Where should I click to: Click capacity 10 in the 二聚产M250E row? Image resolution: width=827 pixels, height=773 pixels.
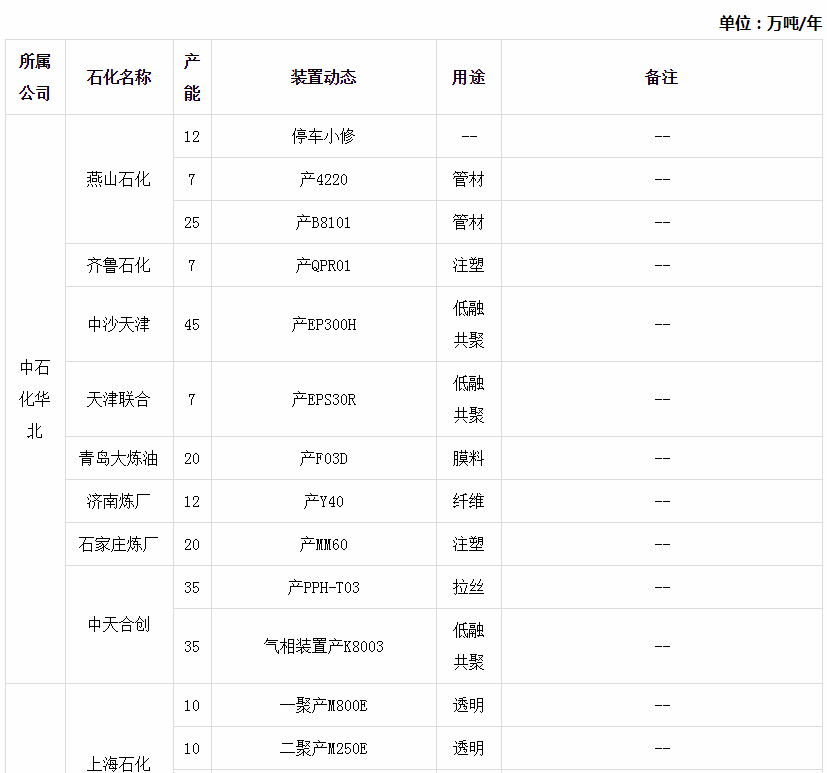pyautogui.click(x=192, y=749)
